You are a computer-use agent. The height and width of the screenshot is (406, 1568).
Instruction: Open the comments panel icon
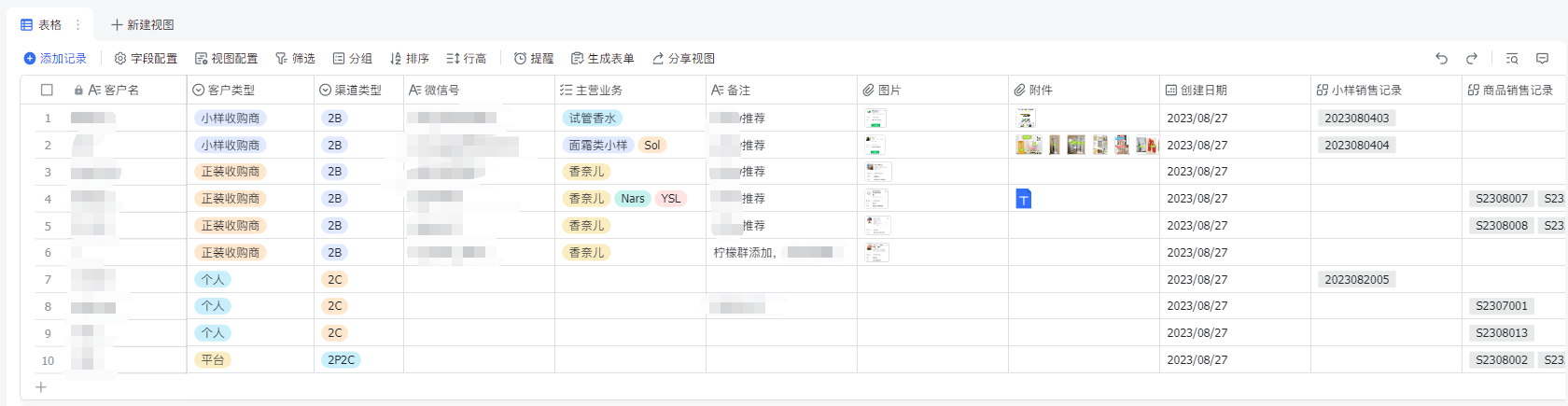point(1542,59)
